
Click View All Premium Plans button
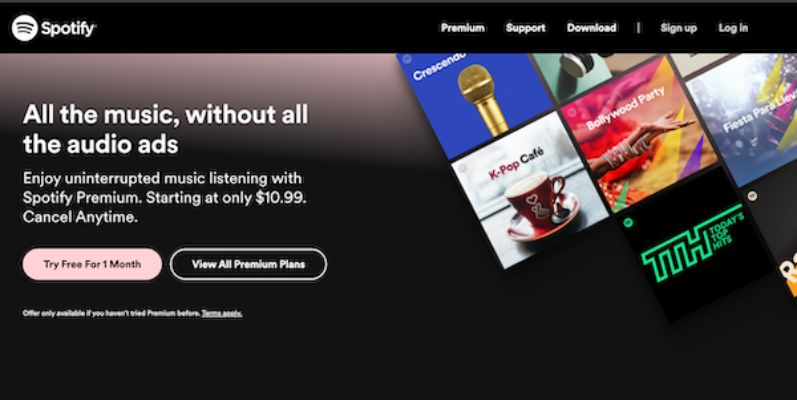[249, 264]
